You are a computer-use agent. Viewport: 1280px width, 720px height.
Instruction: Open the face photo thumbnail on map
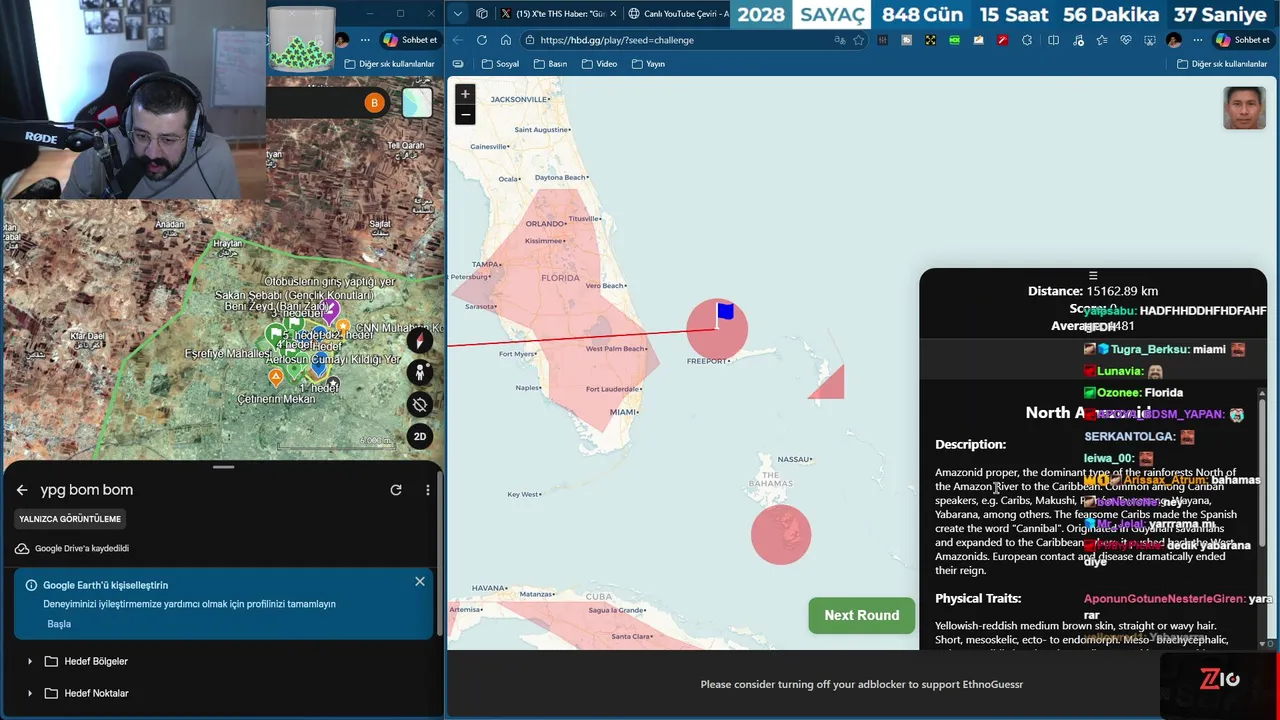pos(1244,108)
